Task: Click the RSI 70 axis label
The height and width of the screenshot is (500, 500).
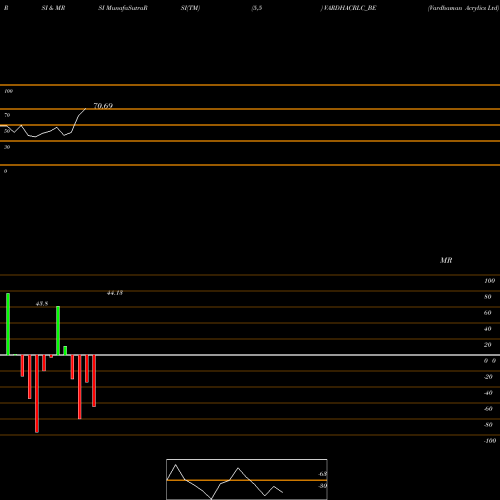Action: pos(7,115)
